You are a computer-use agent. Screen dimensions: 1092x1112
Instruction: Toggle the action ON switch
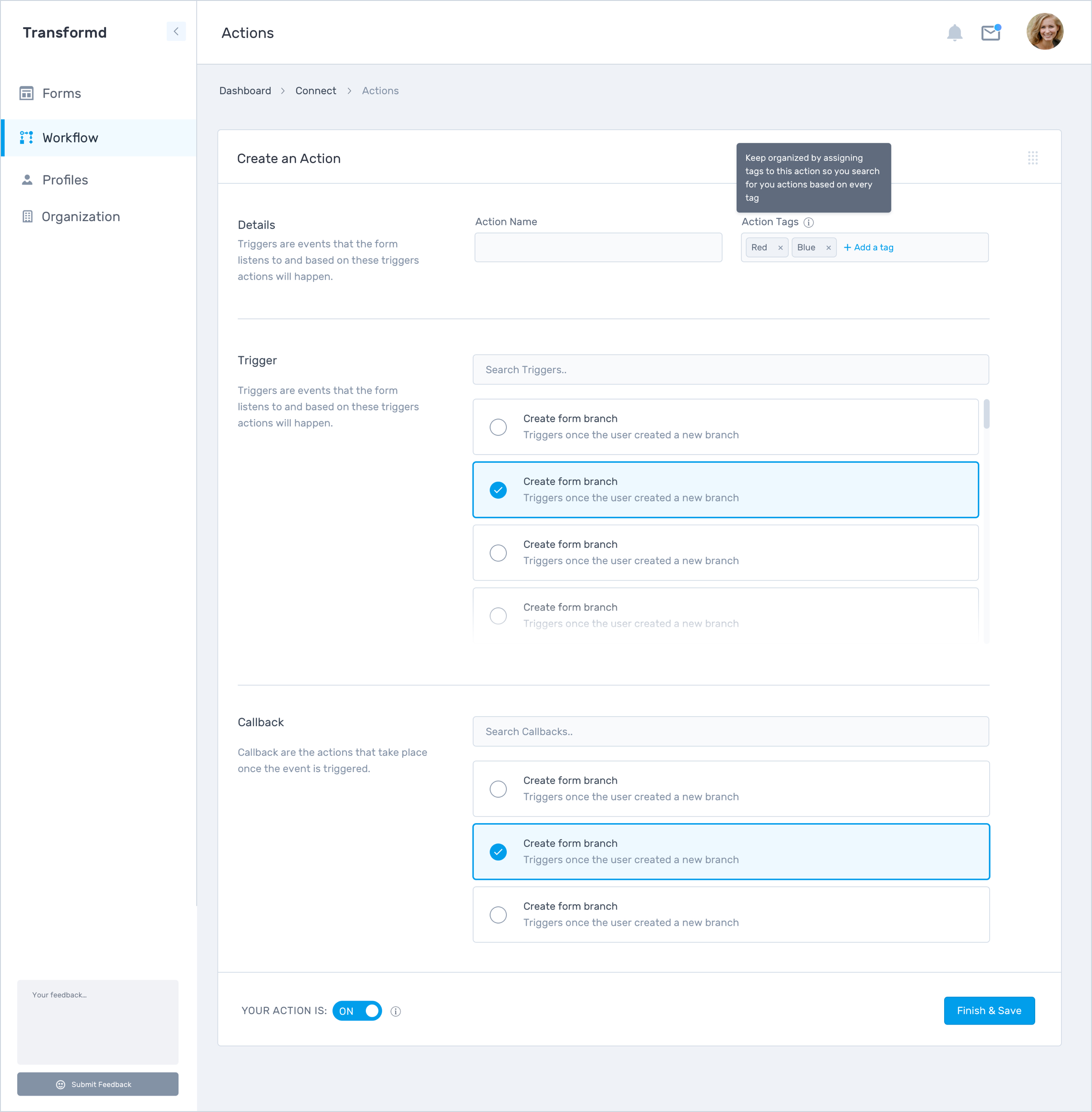(357, 1011)
